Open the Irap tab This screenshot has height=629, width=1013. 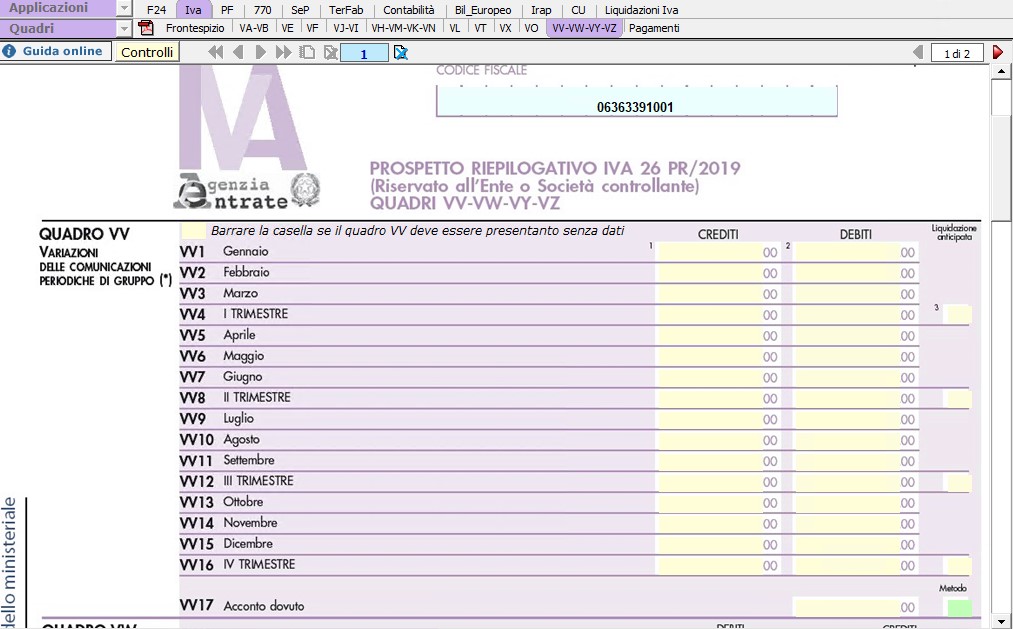pos(541,10)
